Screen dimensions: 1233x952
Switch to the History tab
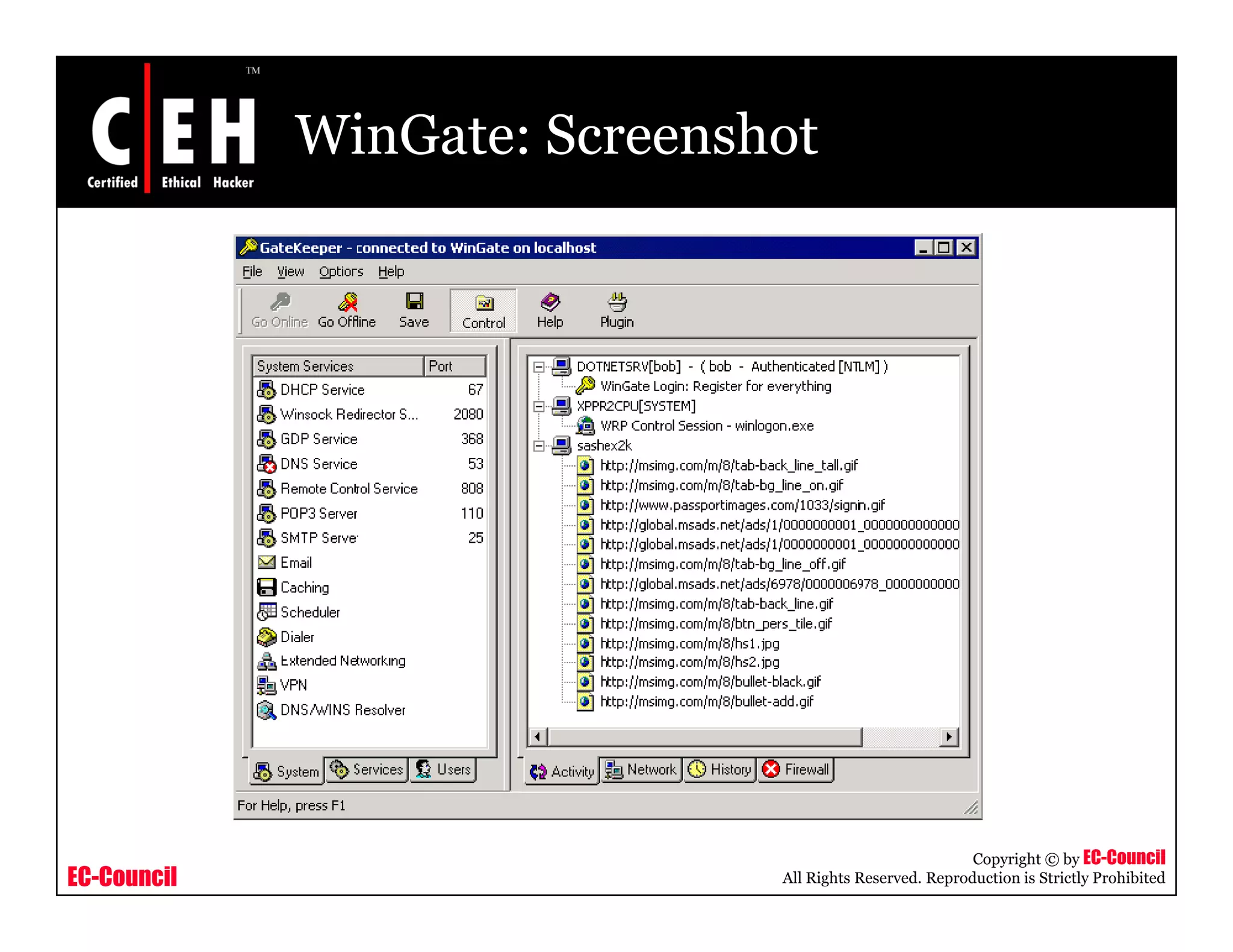[719, 770]
